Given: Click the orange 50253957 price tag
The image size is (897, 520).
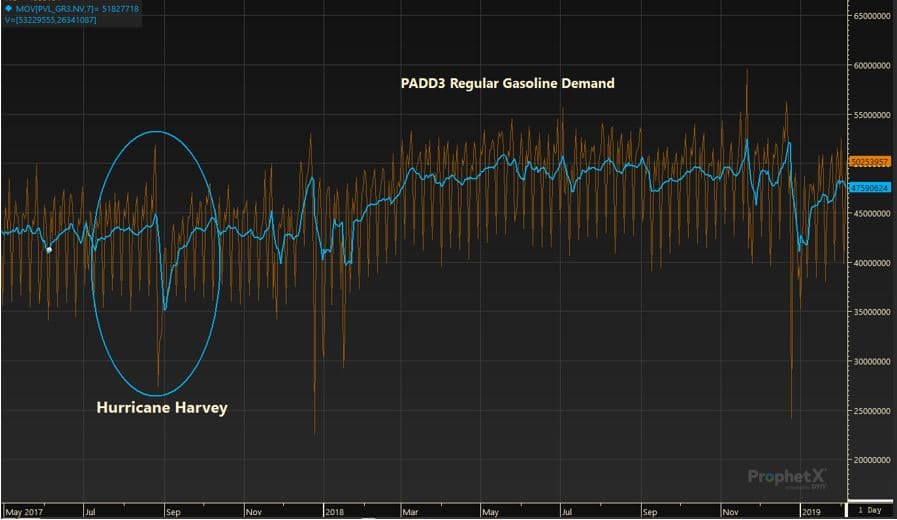Looking at the screenshot, I should [870, 161].
